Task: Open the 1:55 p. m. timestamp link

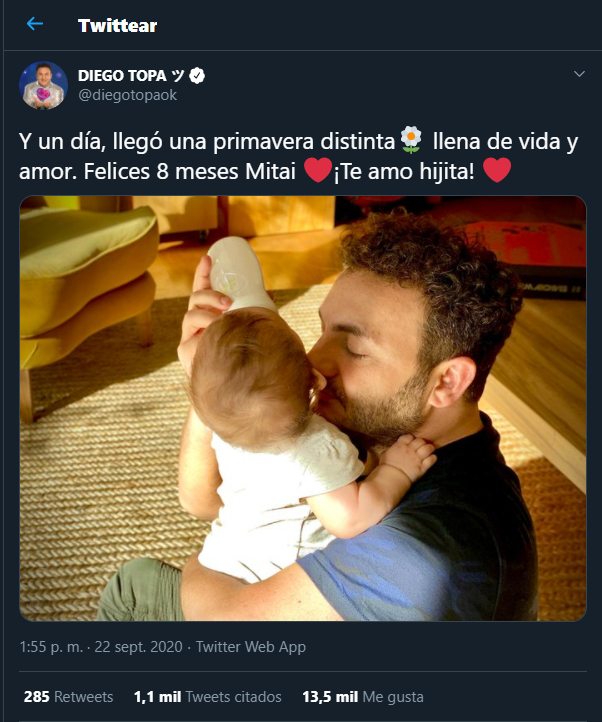Action: coord(51,647)
